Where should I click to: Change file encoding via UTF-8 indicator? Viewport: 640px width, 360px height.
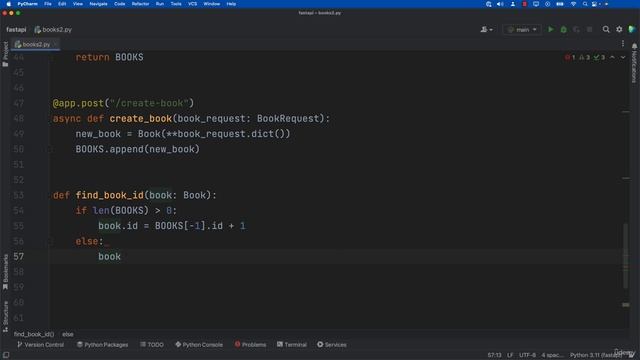click(527, 355)
